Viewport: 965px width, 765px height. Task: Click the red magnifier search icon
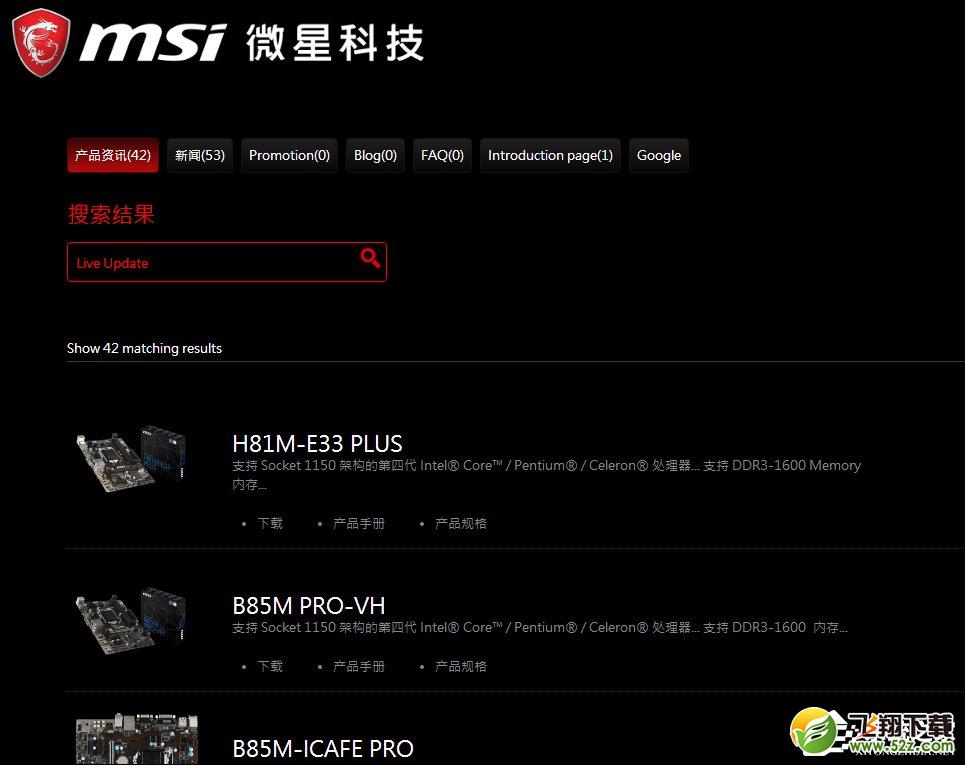370,258
